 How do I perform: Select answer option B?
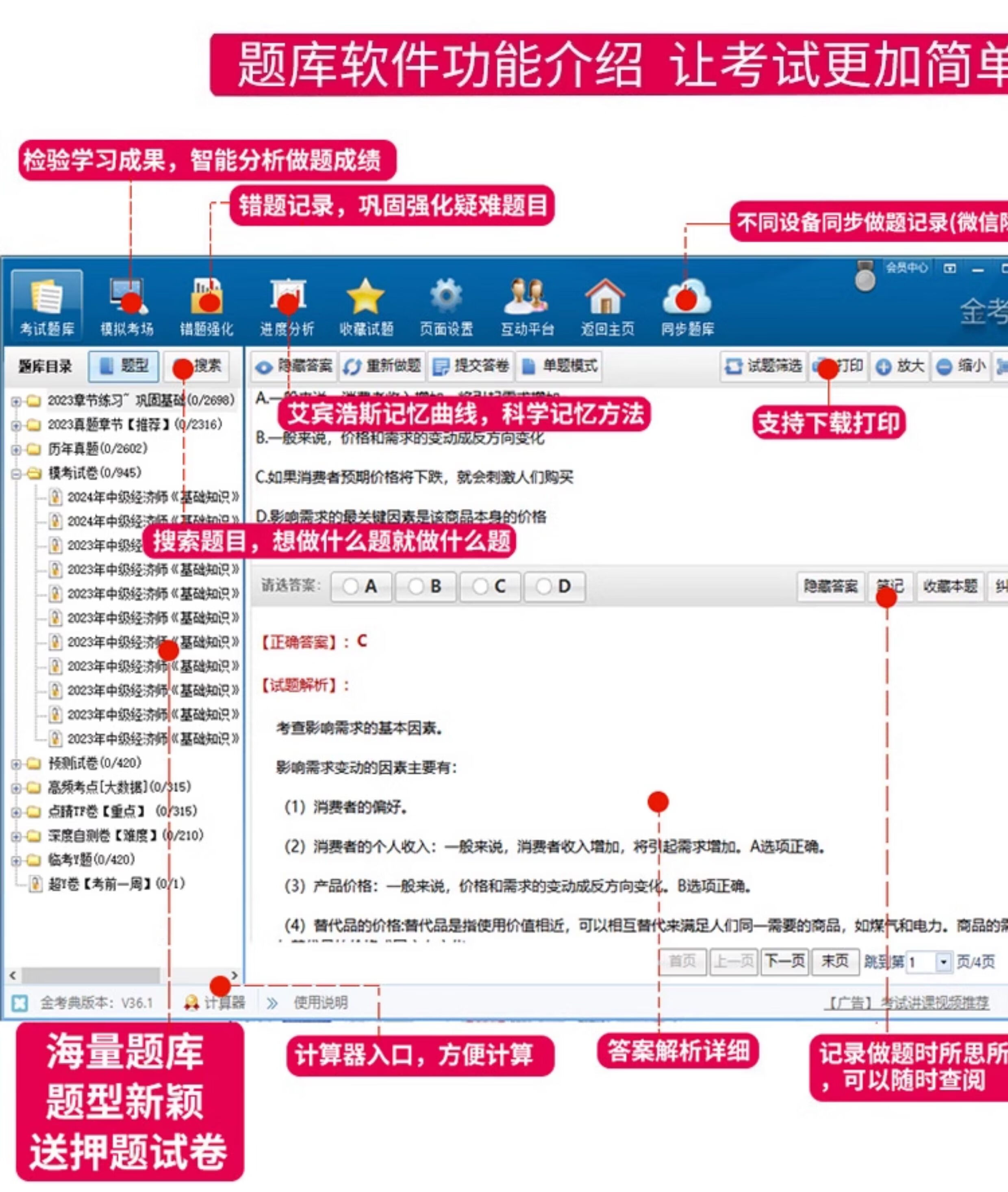pyautogui.click(x=426, y=586)
